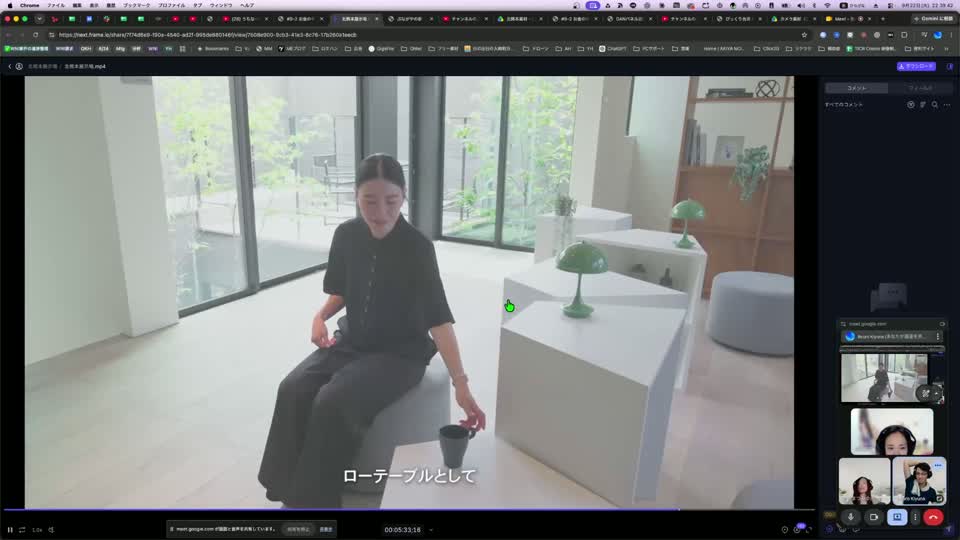Open the 1.0x playback speed menu
The height and width of the screenshot is (540, 960).
[37, 530]
